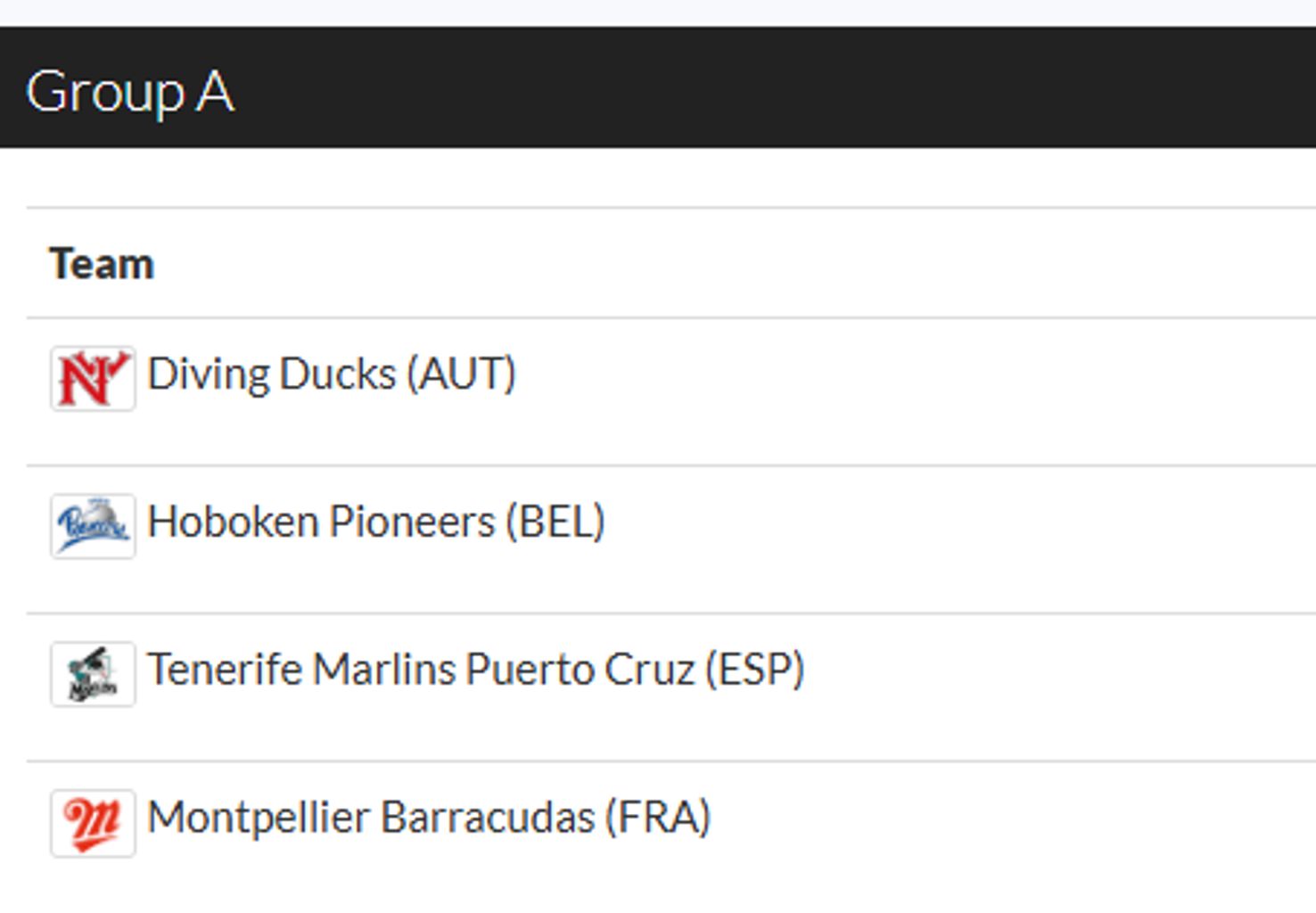This screenshot has height=913, width=1316.
Task: Select the Tenerife Marlins logo icon
Action: pos(93,674)
